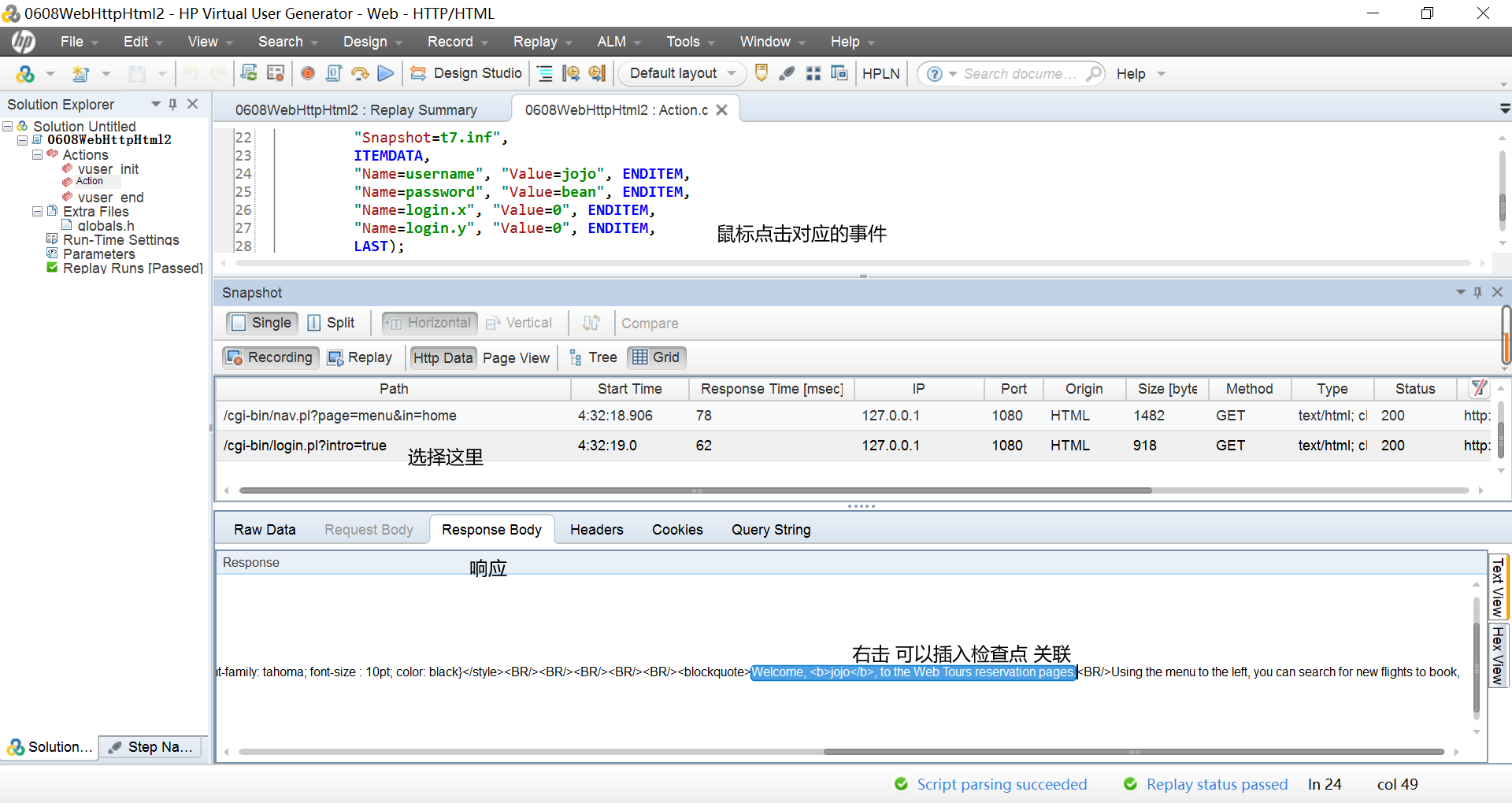Click the Search documentation field
This screenshot has width=1512, height=803.
[x=1019, y=73]
